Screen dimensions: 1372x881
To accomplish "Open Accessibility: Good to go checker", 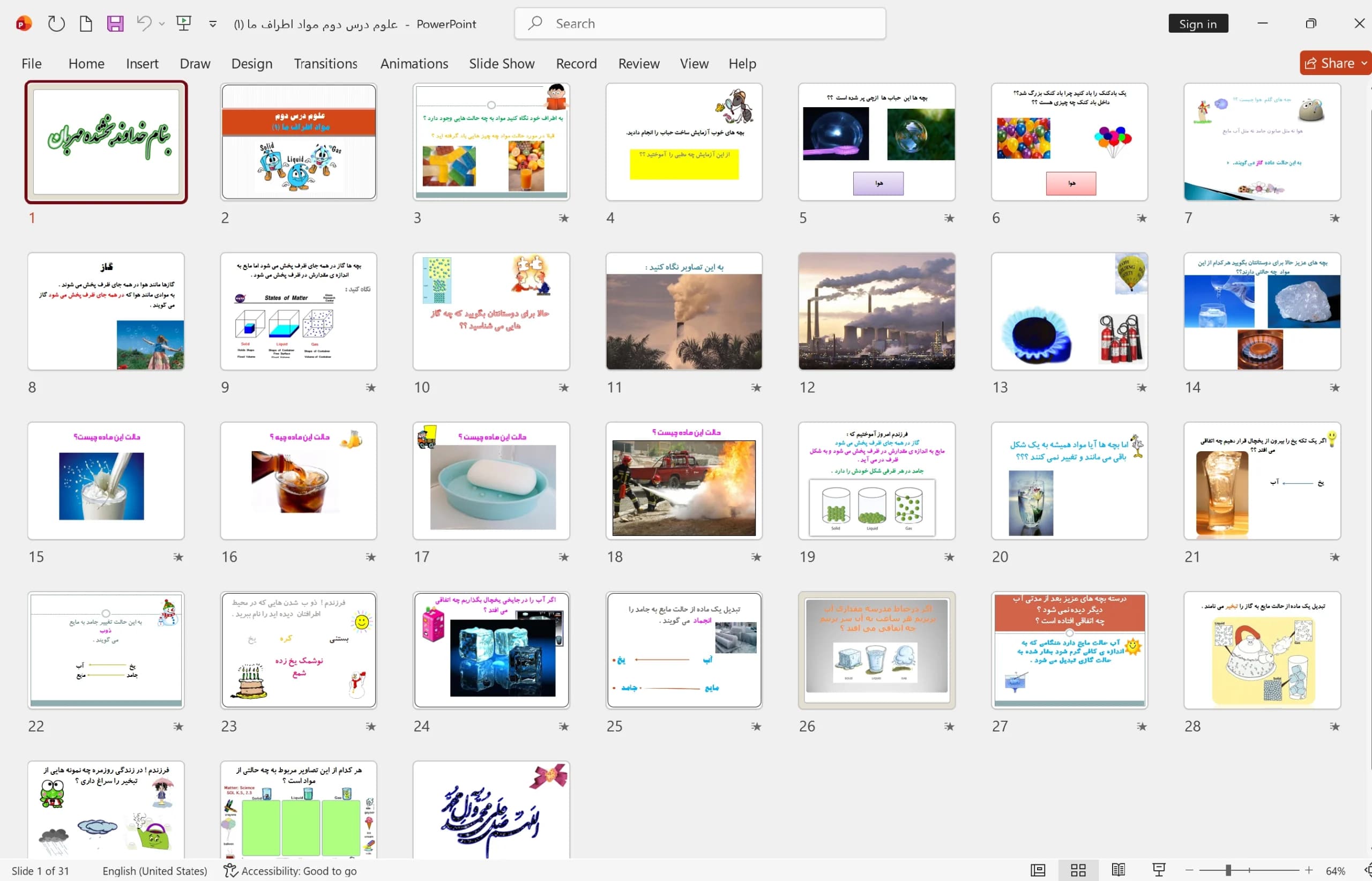I will point(290,871).
